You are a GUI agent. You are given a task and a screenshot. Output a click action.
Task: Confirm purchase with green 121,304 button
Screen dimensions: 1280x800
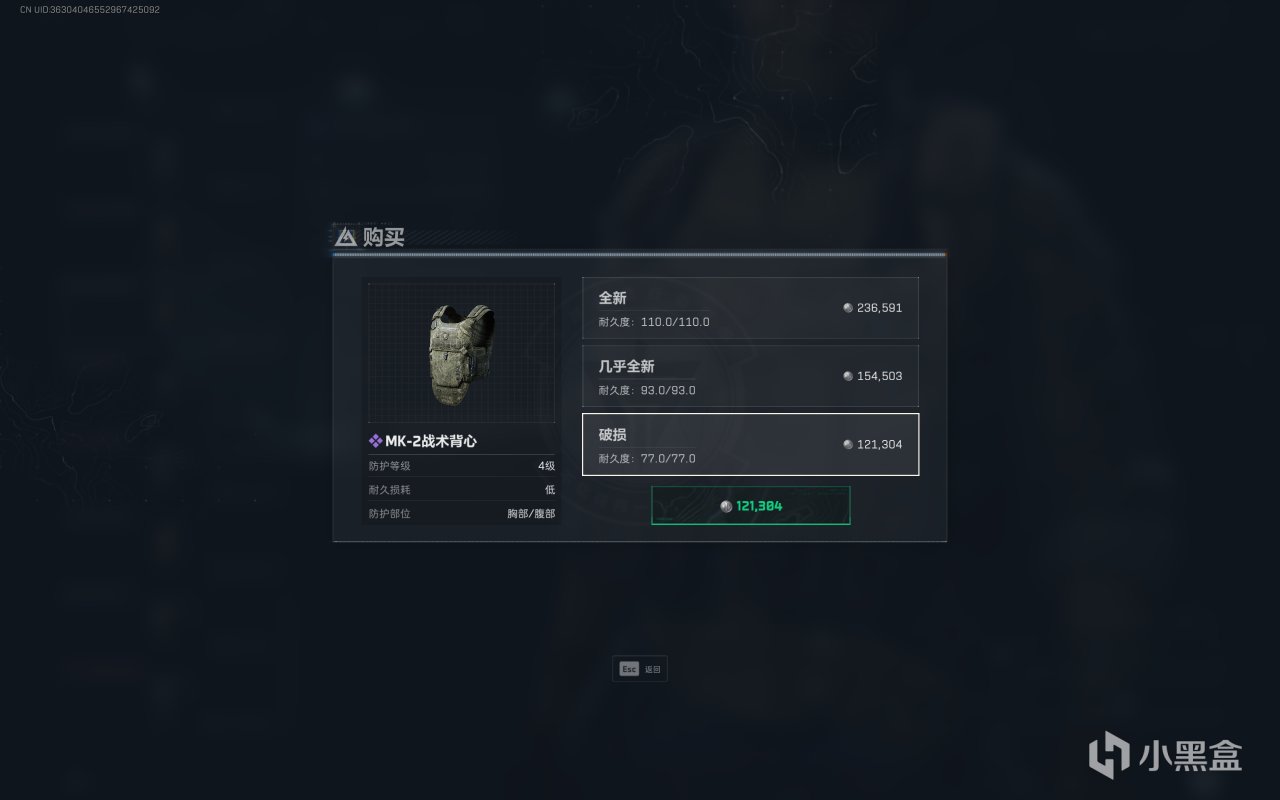[751, 506]
